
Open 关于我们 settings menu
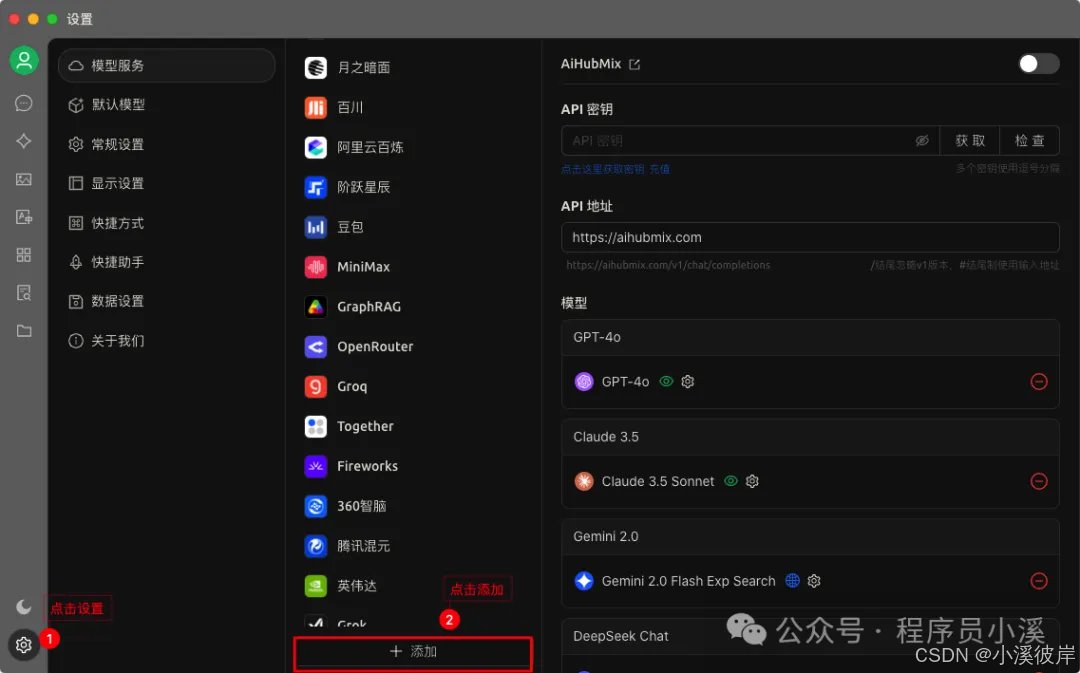167,340
